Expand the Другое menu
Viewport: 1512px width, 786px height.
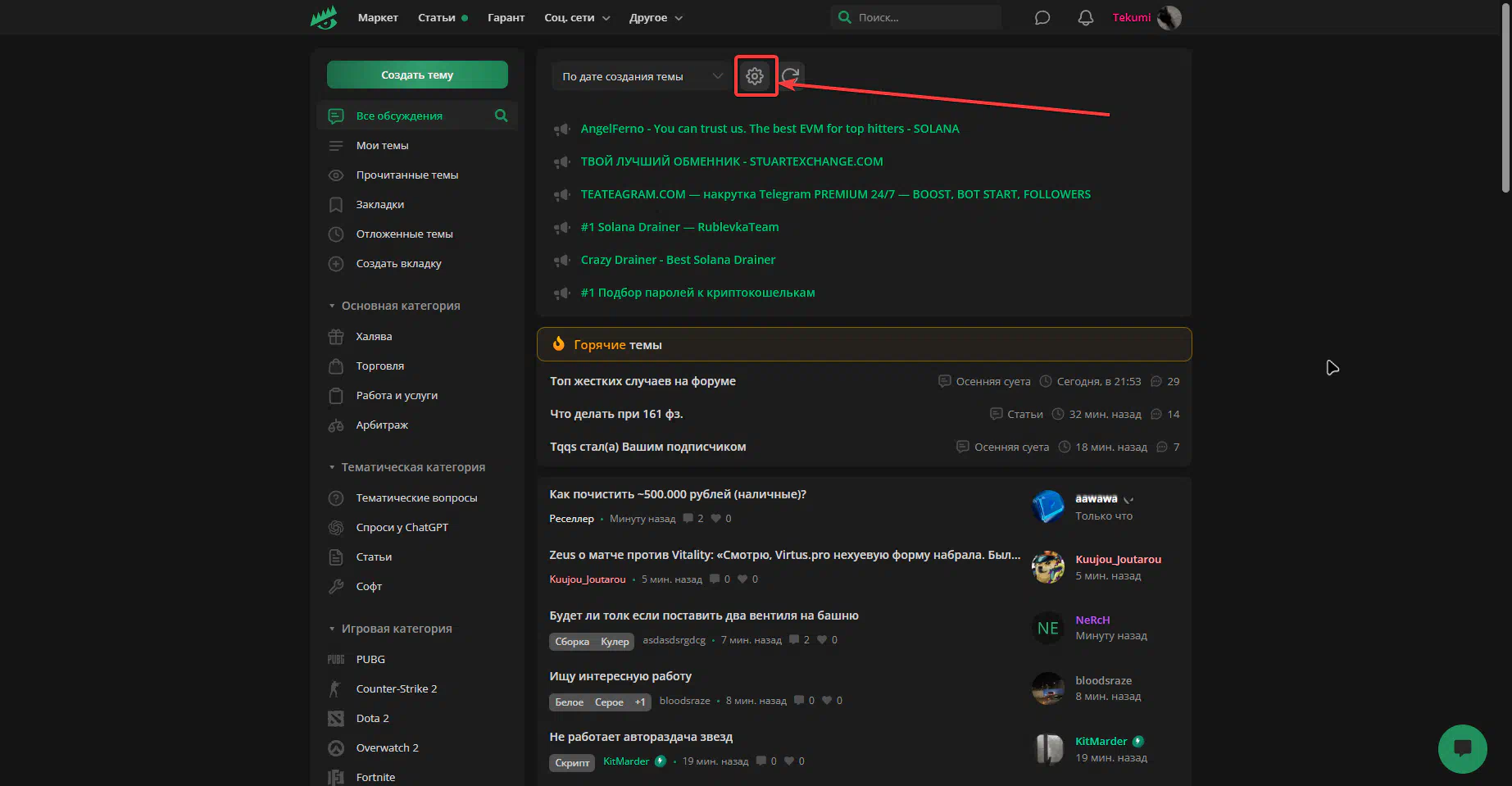click(x=656, y=17)
